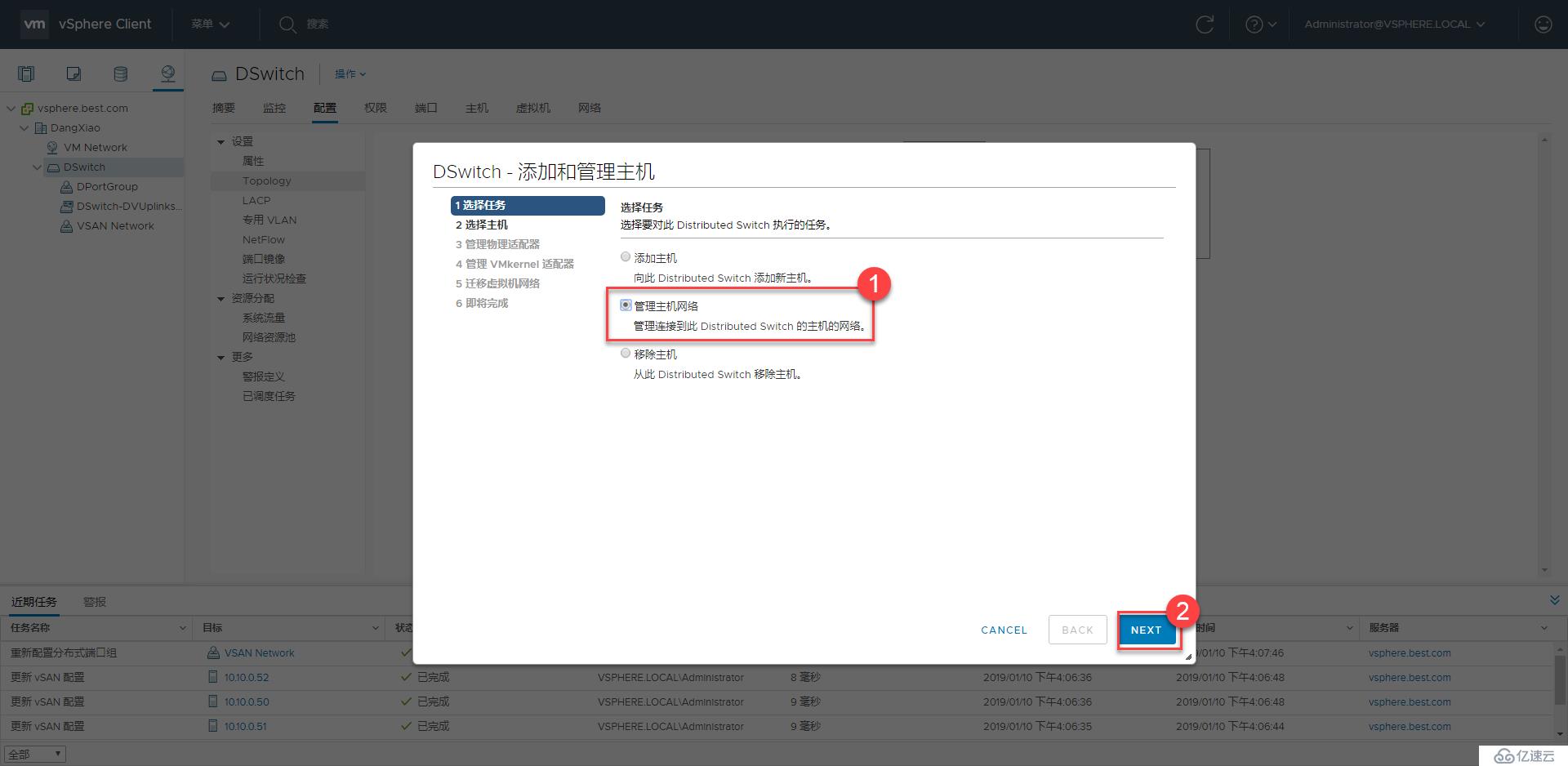Open the 10.10.0.52 host link
The width and height of the screenshot is (1568, 766).
coord(247,677)
